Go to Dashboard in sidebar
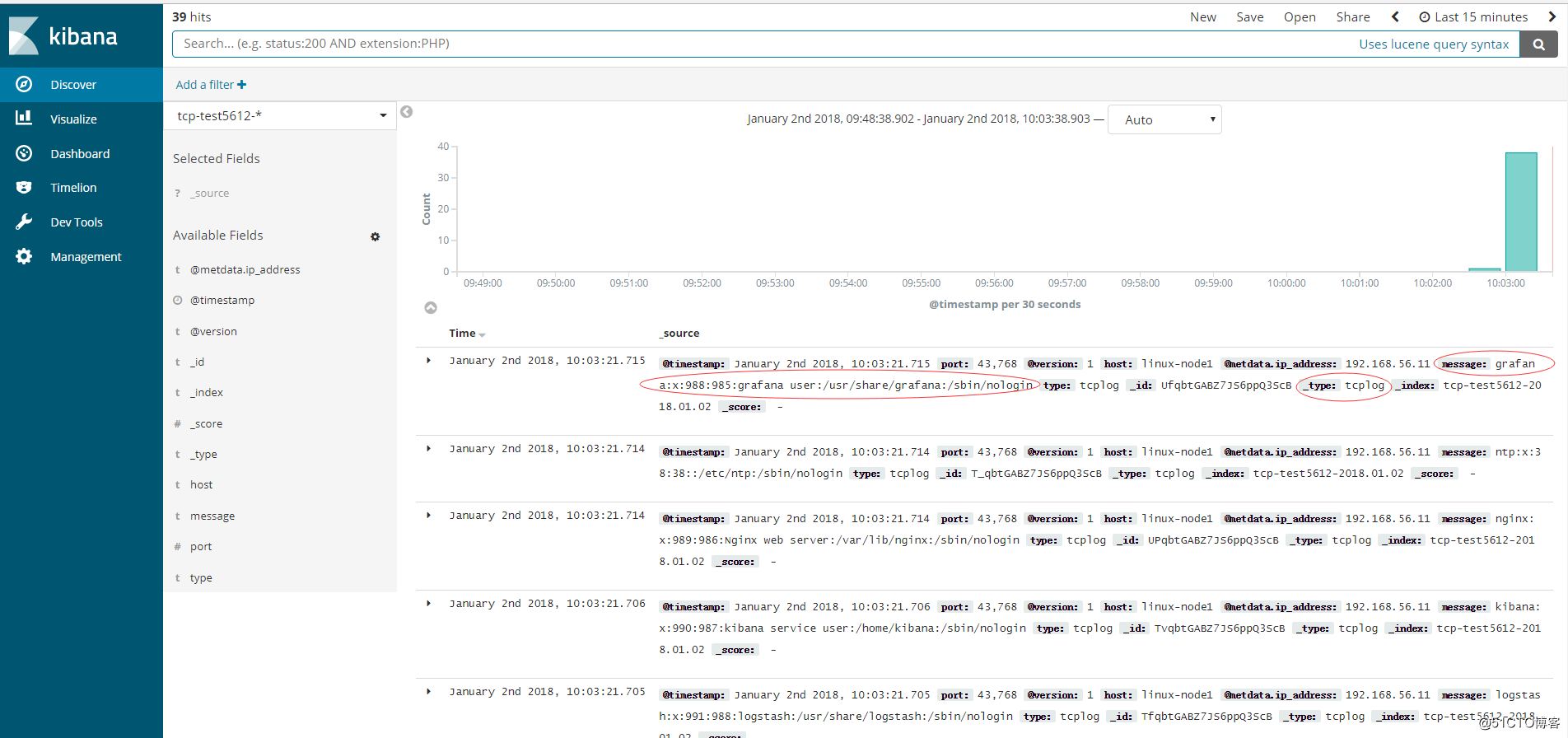This screenshot has width=1568, height=738. tap(82, 153)
